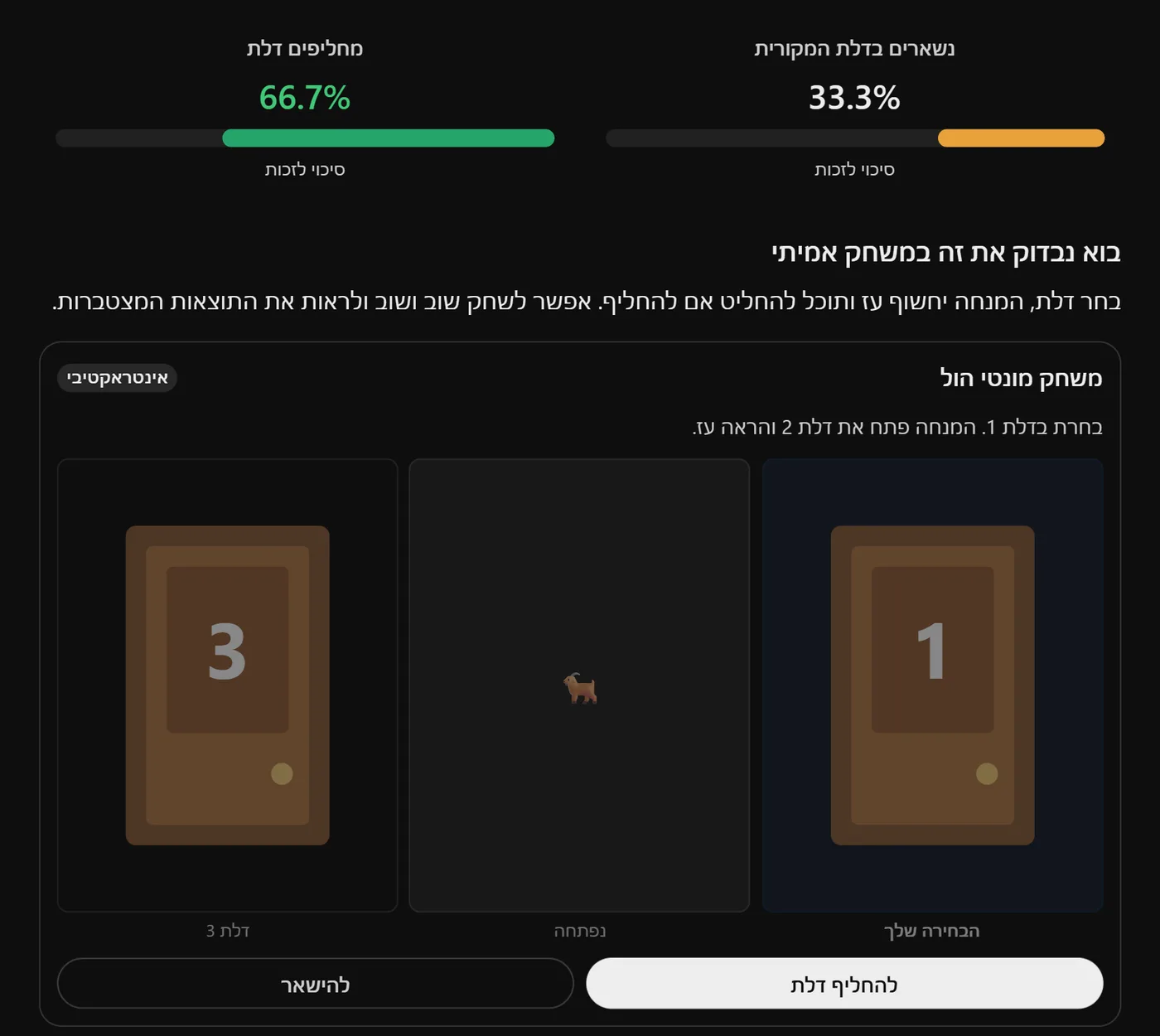This screenshot has height=1036, width=1160.
Task: Click the goat emoji behind the opened door
Action: coord(580,688)
